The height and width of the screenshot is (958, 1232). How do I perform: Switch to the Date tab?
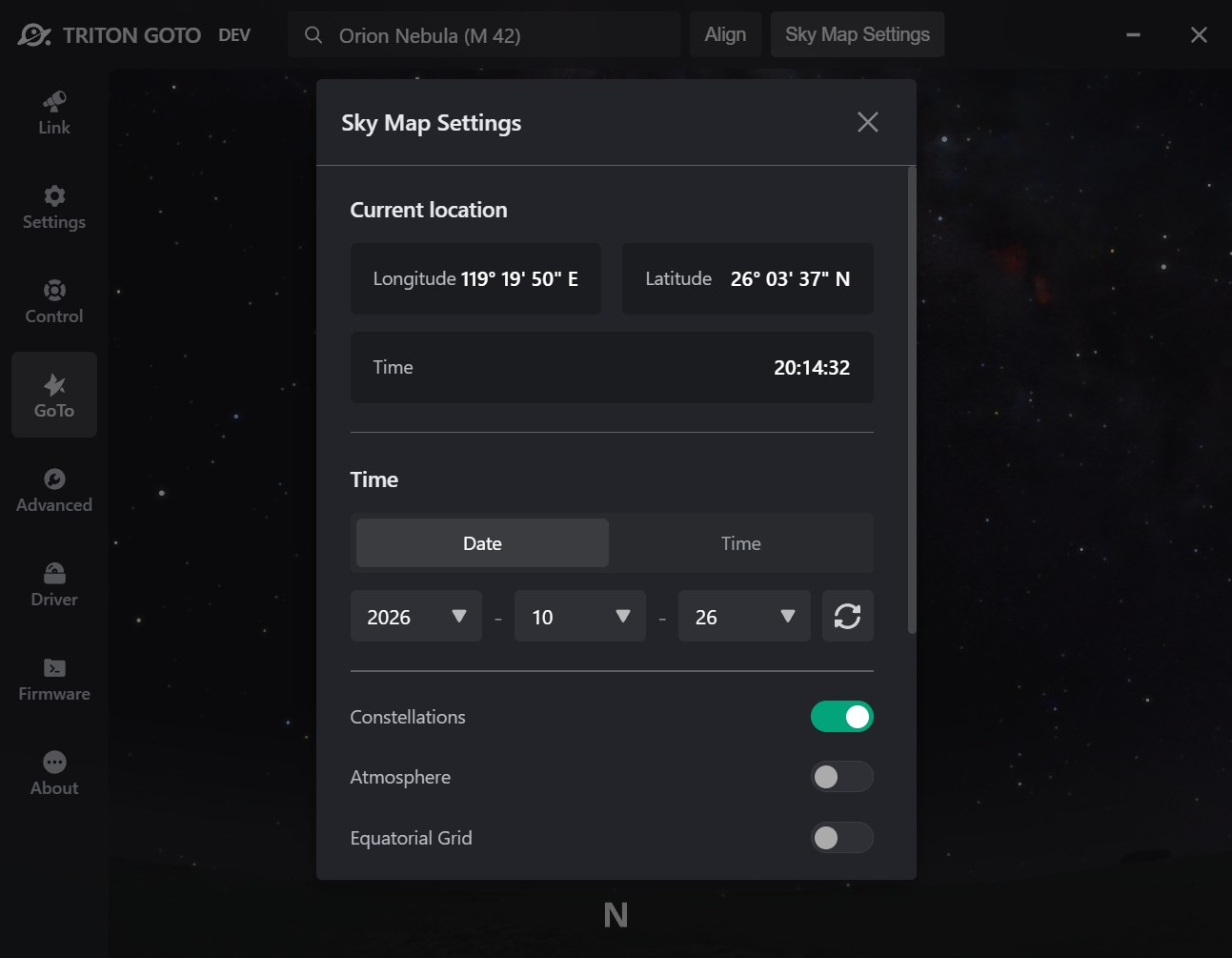(x=482, y=543)
